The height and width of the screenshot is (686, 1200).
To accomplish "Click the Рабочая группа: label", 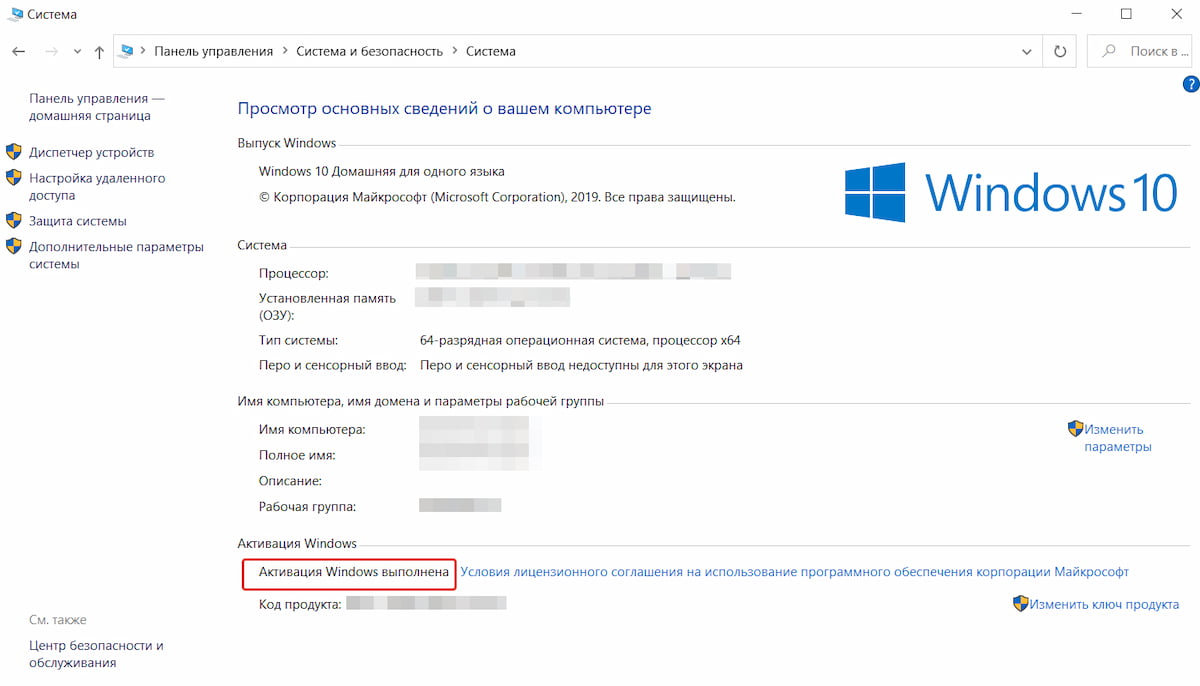I will tap(307, 506).
